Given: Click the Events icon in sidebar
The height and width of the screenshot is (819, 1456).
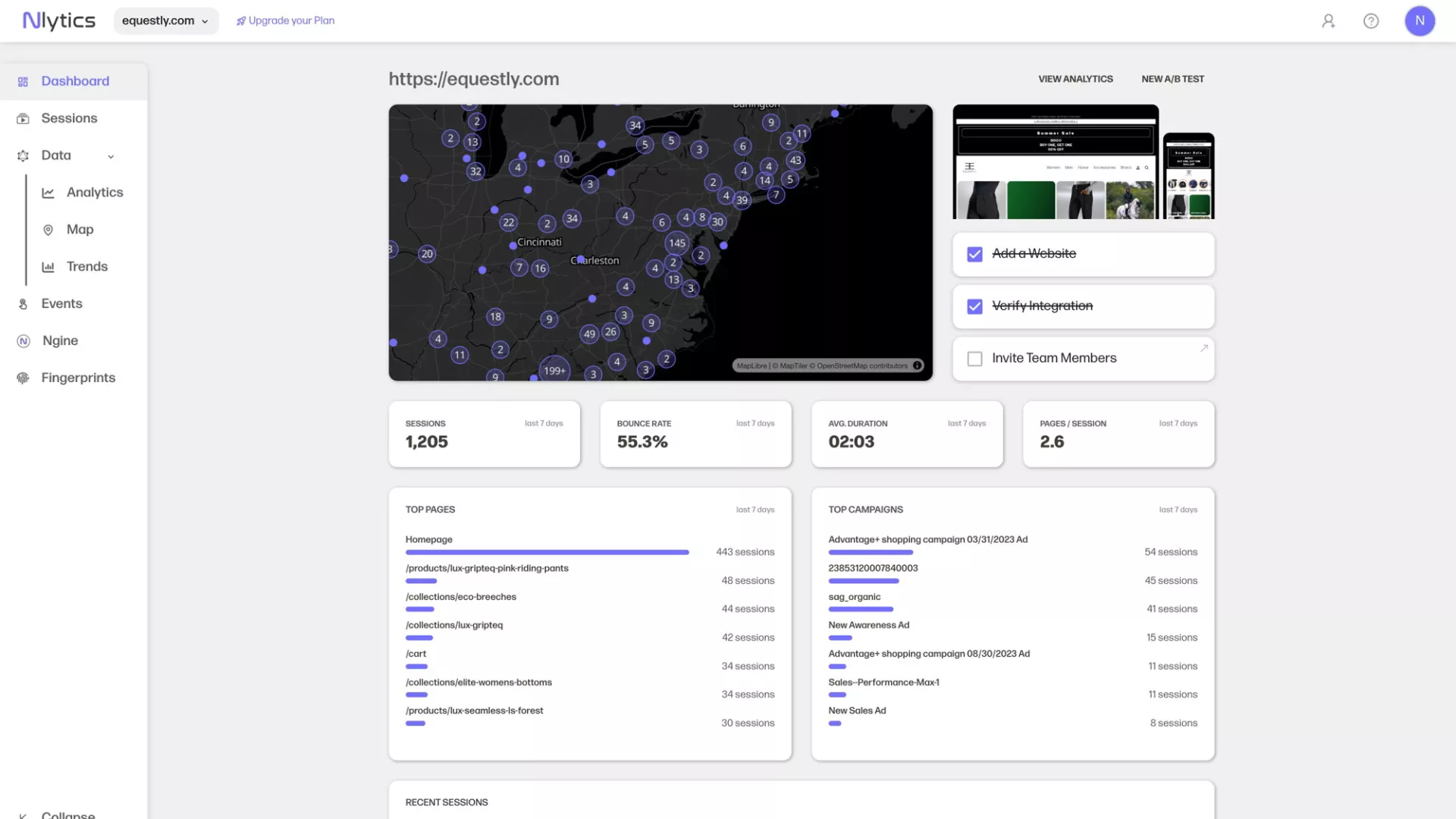Looking at the screenshot, I should click(x=23, y=304).
